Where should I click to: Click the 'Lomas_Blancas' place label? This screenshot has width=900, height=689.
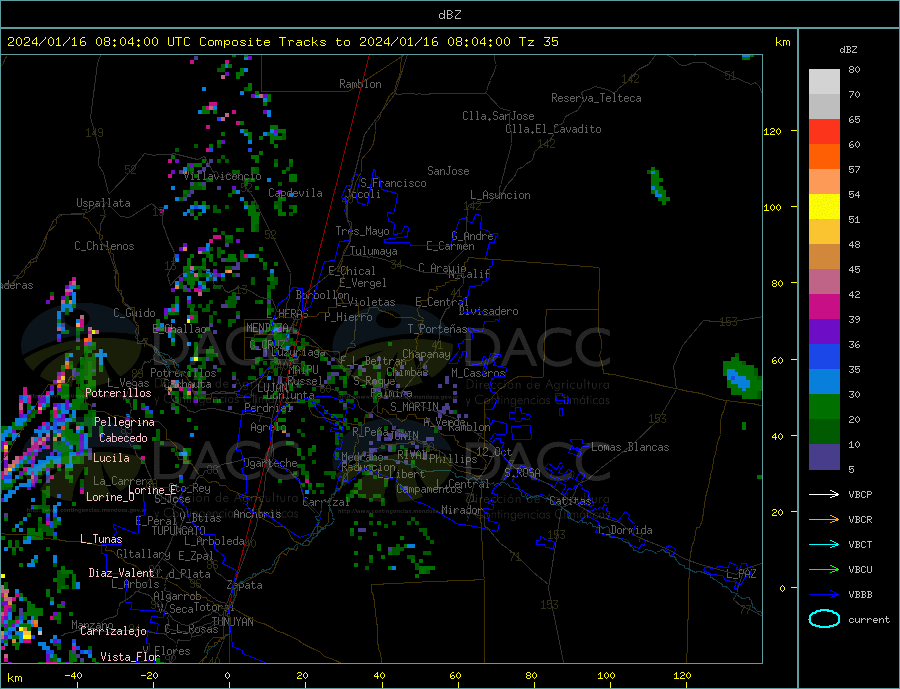[x=630, y=447]
